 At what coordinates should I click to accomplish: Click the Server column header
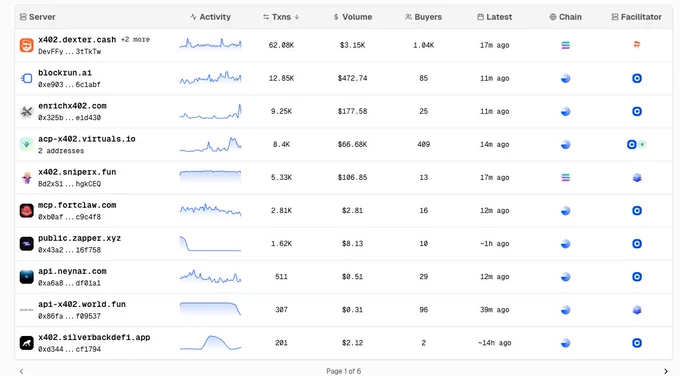[x=37, y=17]
